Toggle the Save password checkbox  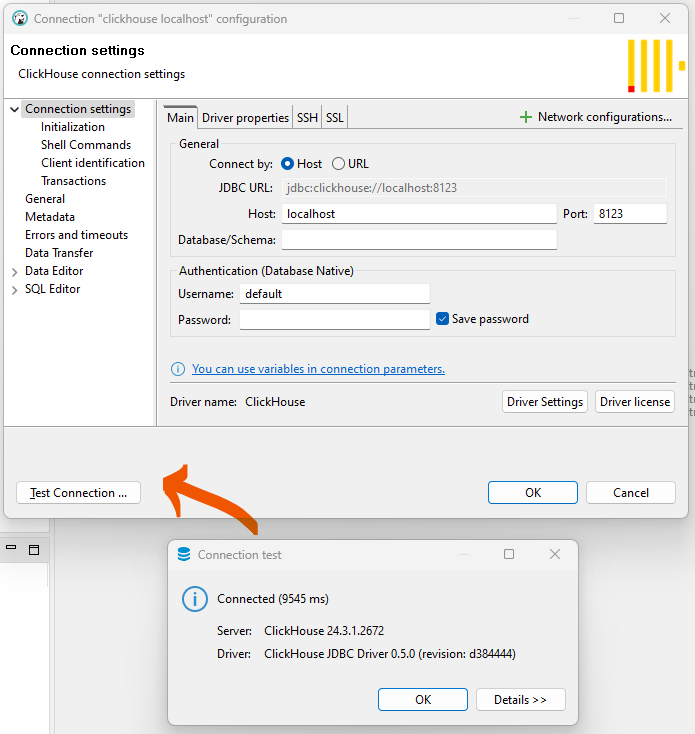coord(442,319)
